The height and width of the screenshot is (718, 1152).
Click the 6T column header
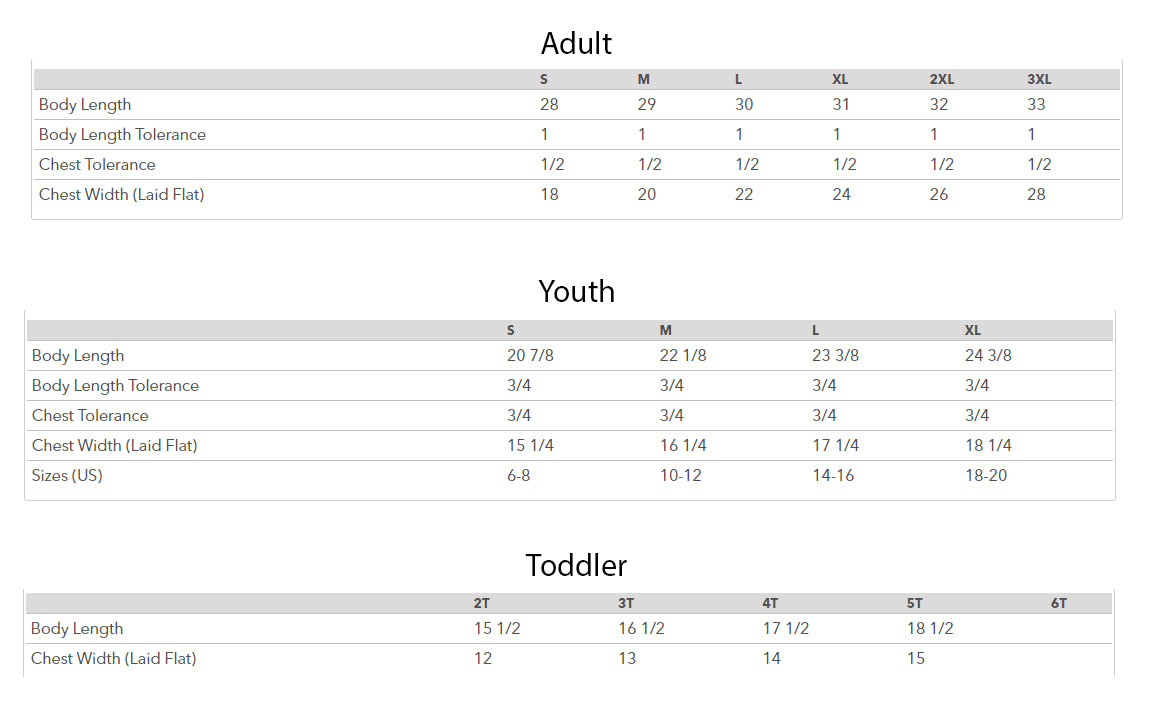pyautogui.click(x=1059, y=604)
